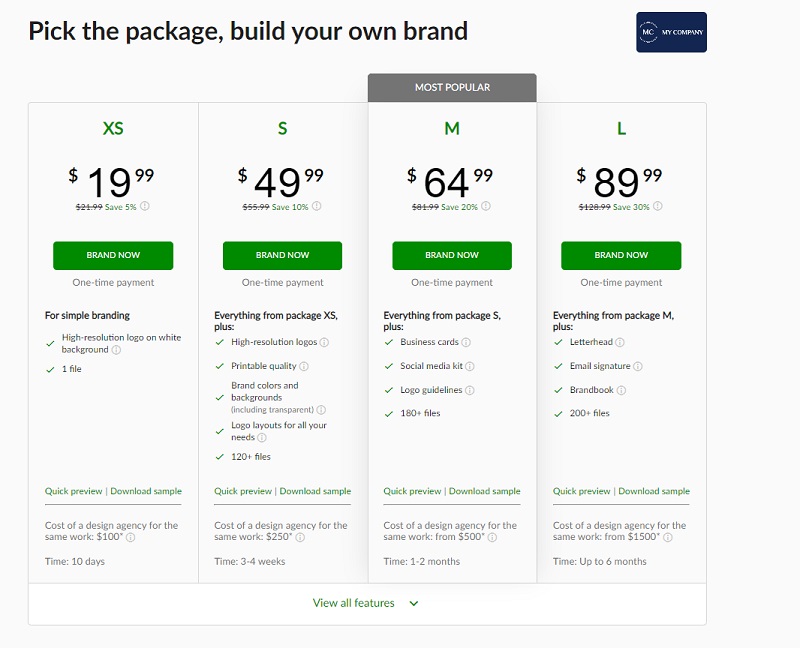The height and width of the screenshot is (648, 800).
Task: Choose BRAND NOW for L package
Action: click(621, 255)
